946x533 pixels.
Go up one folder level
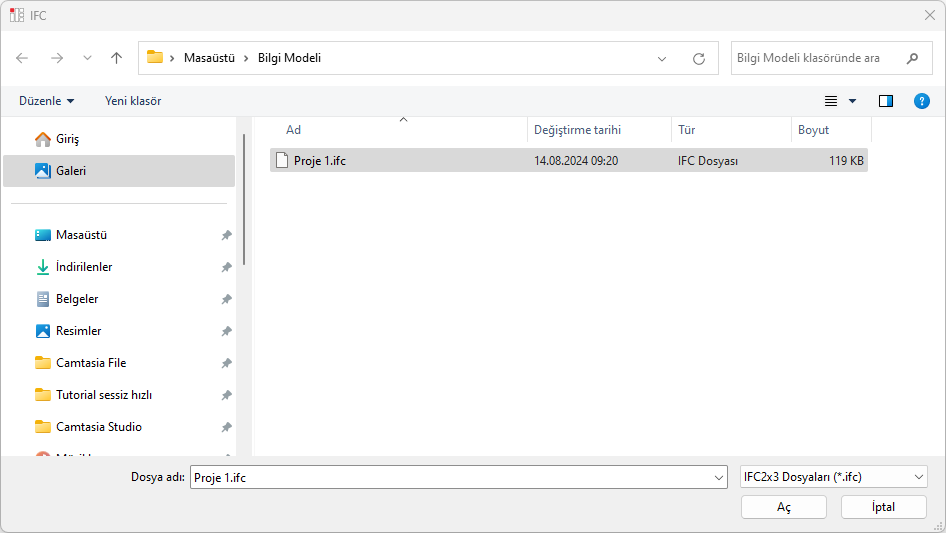click(x=116, y=58)
